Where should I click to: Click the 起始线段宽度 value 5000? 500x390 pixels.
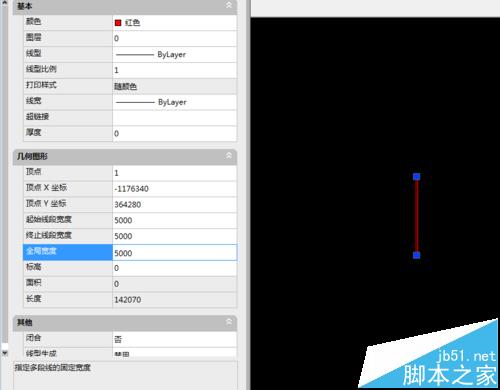(x=175, y=220)
